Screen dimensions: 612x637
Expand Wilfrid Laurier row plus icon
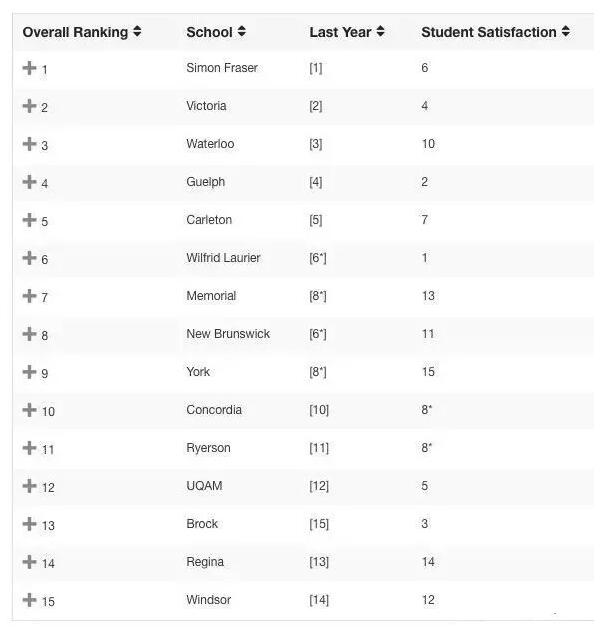[30, 257]
